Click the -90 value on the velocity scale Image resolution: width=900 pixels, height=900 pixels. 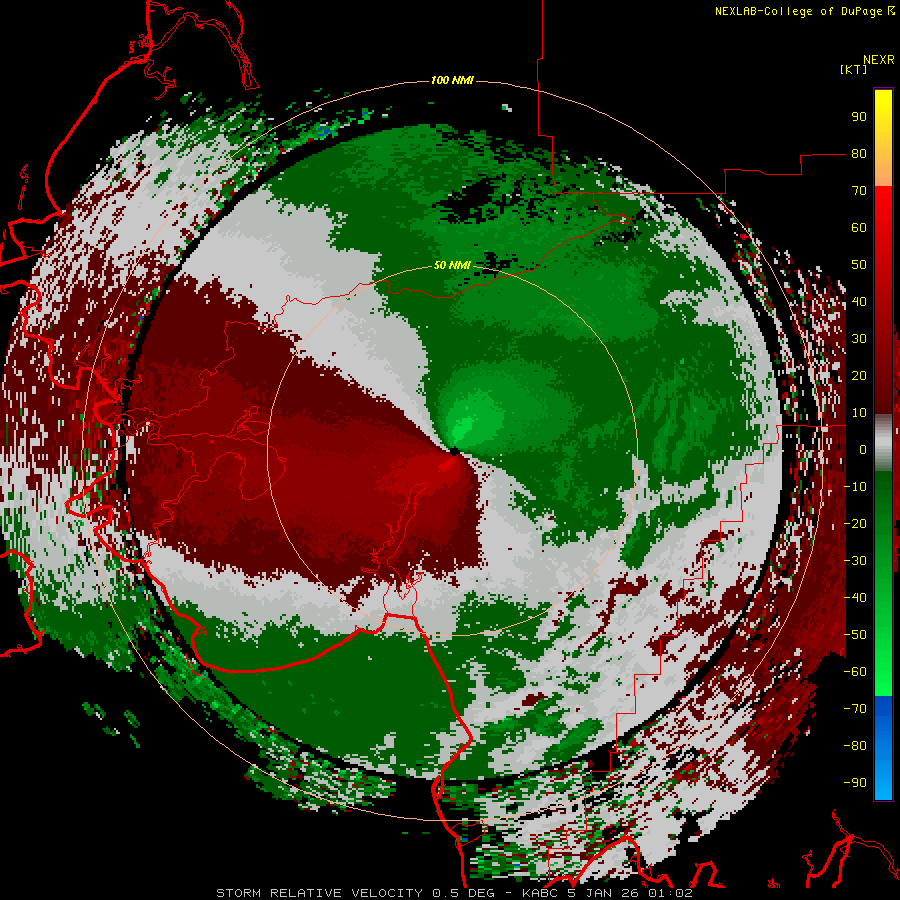[x=855, y=783]
